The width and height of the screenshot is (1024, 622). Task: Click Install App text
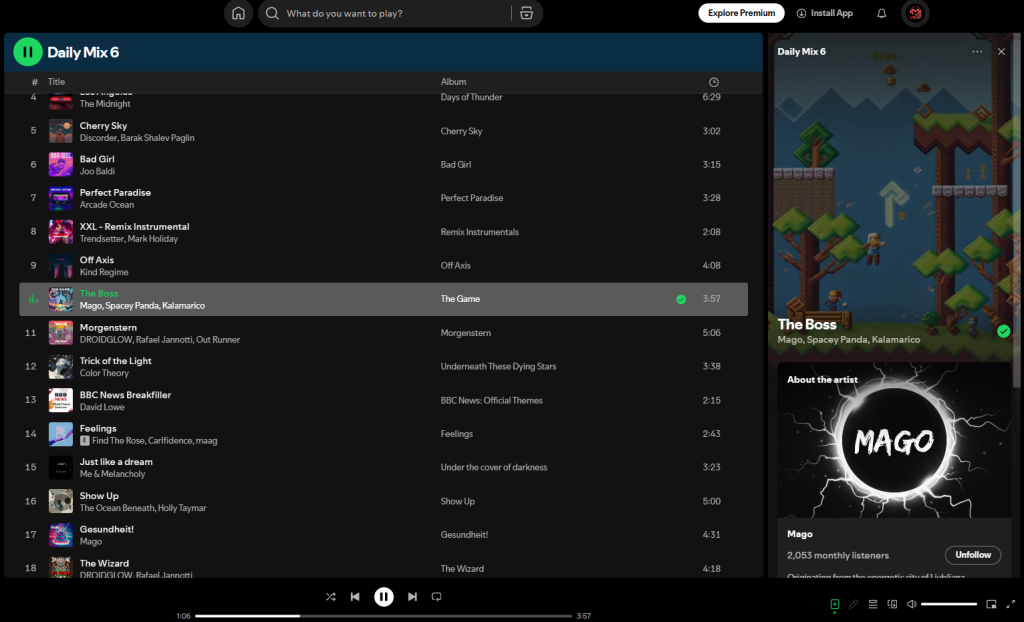coord(831,13)
